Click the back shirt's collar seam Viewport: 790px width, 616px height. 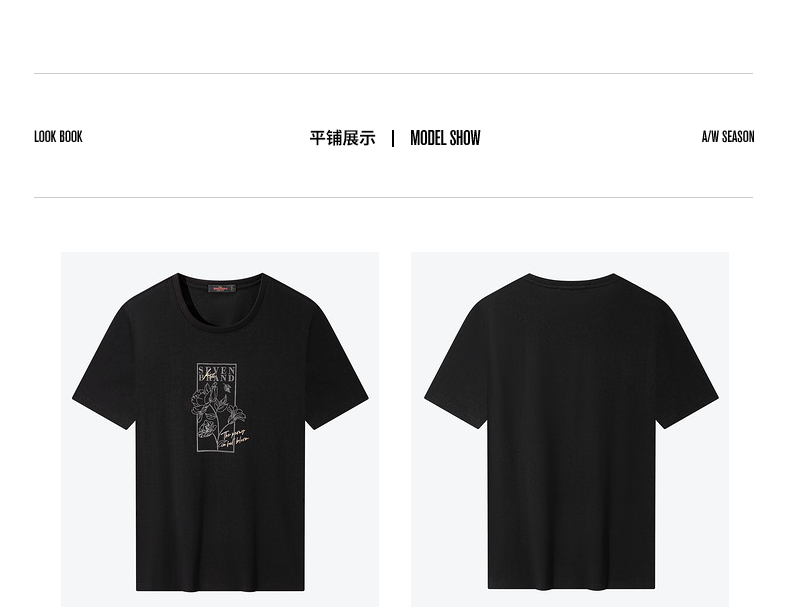[x=571, y=278]
